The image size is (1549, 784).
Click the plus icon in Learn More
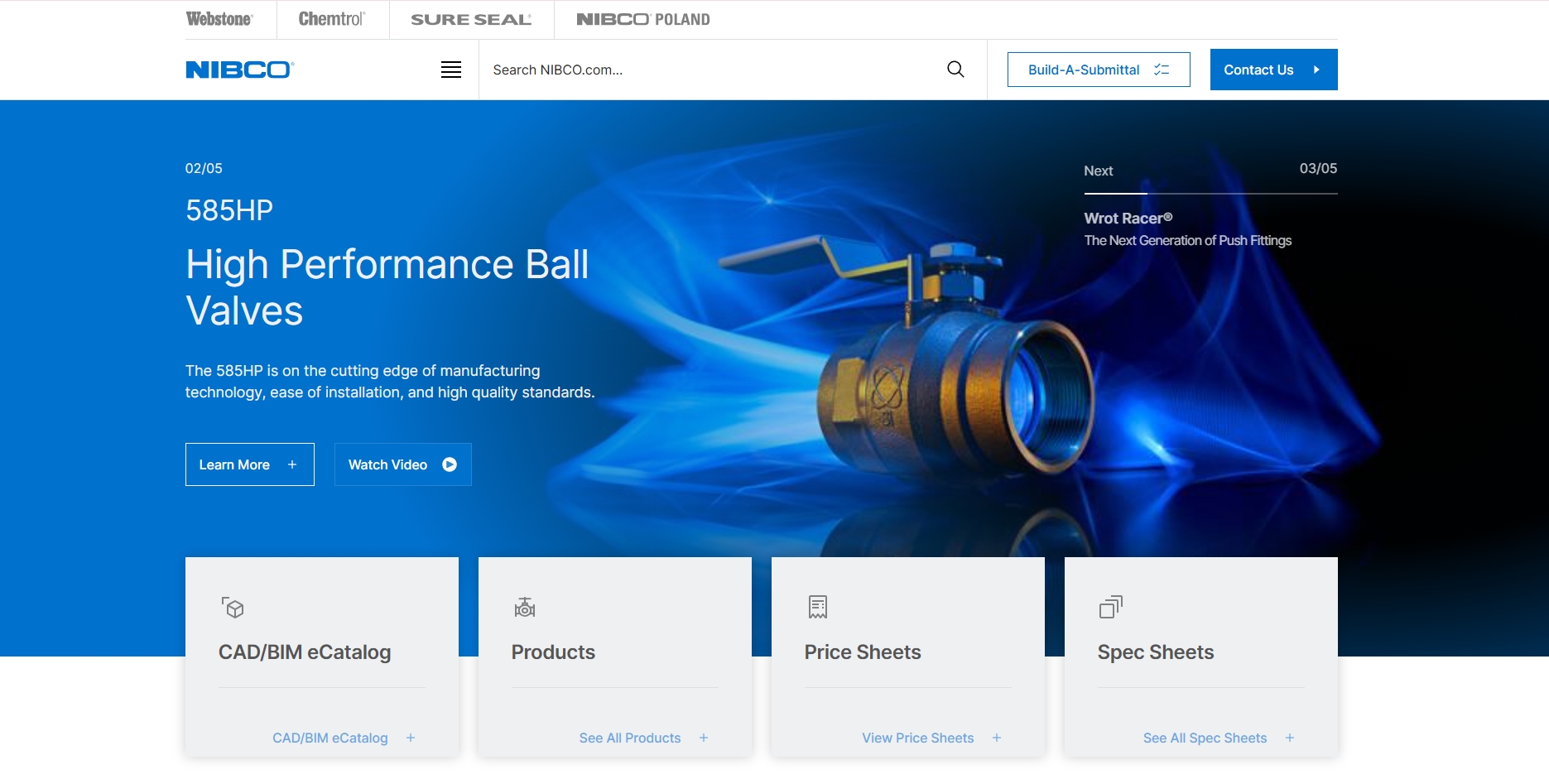292,464
